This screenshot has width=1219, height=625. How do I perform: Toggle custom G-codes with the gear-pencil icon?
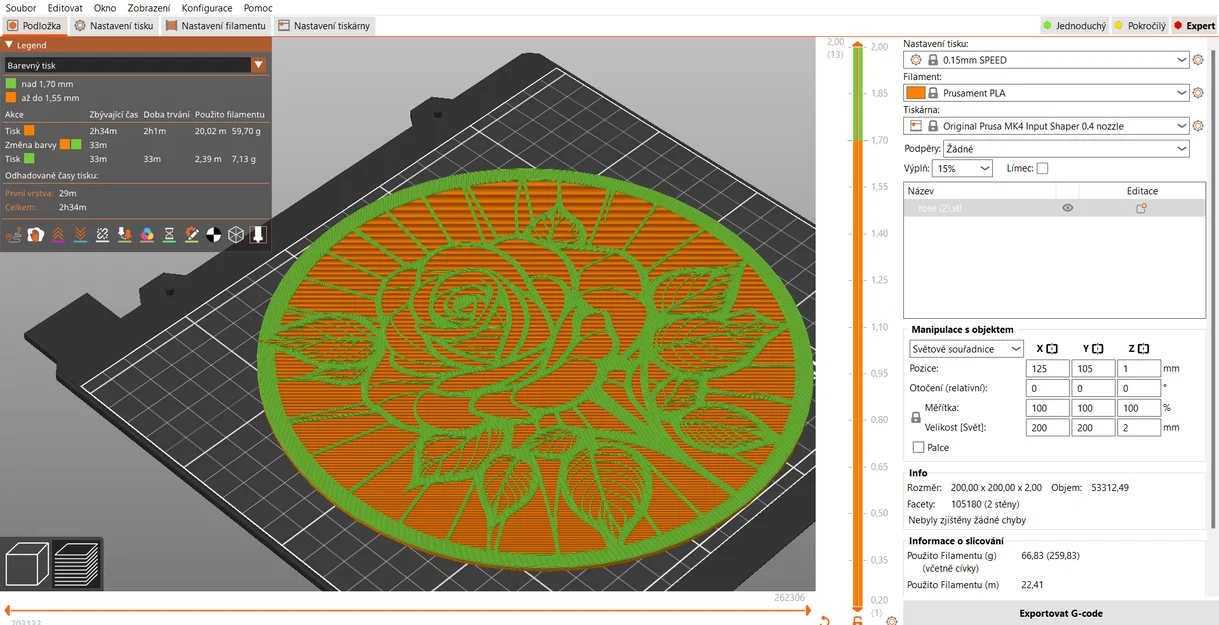[191, 234]
